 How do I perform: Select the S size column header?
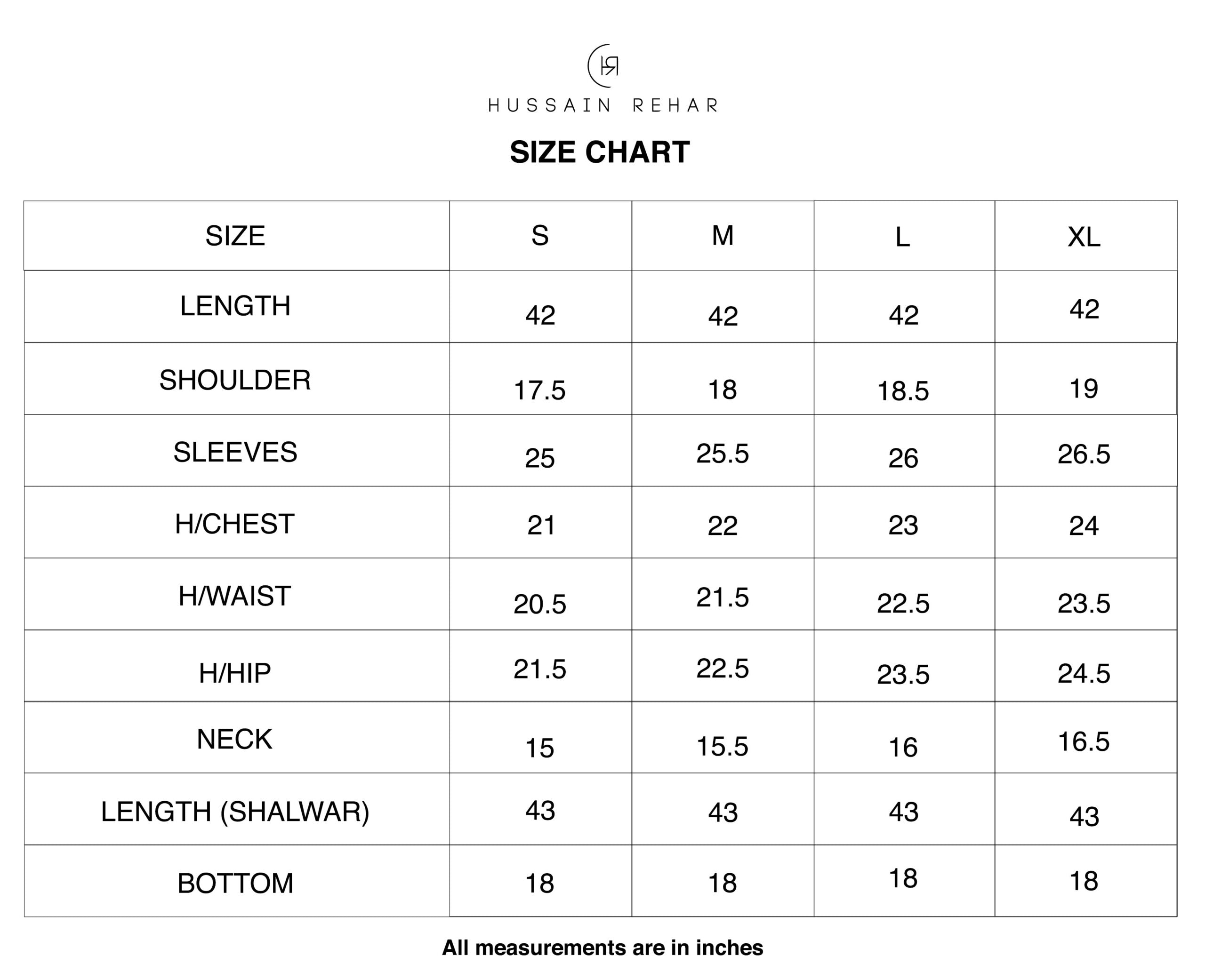pos(540,235)
